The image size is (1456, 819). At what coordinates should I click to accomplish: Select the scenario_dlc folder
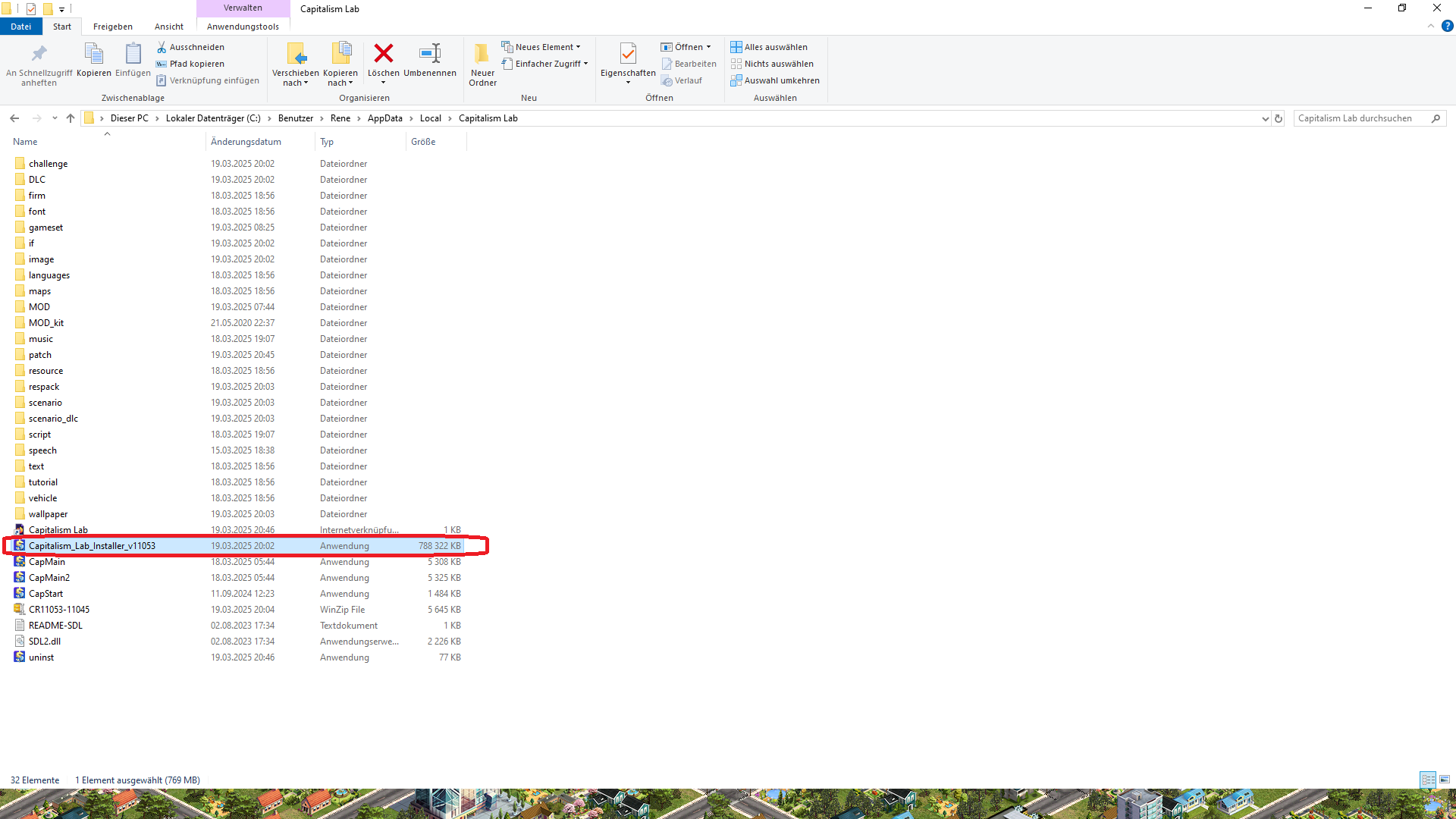[x=237, y=419]
